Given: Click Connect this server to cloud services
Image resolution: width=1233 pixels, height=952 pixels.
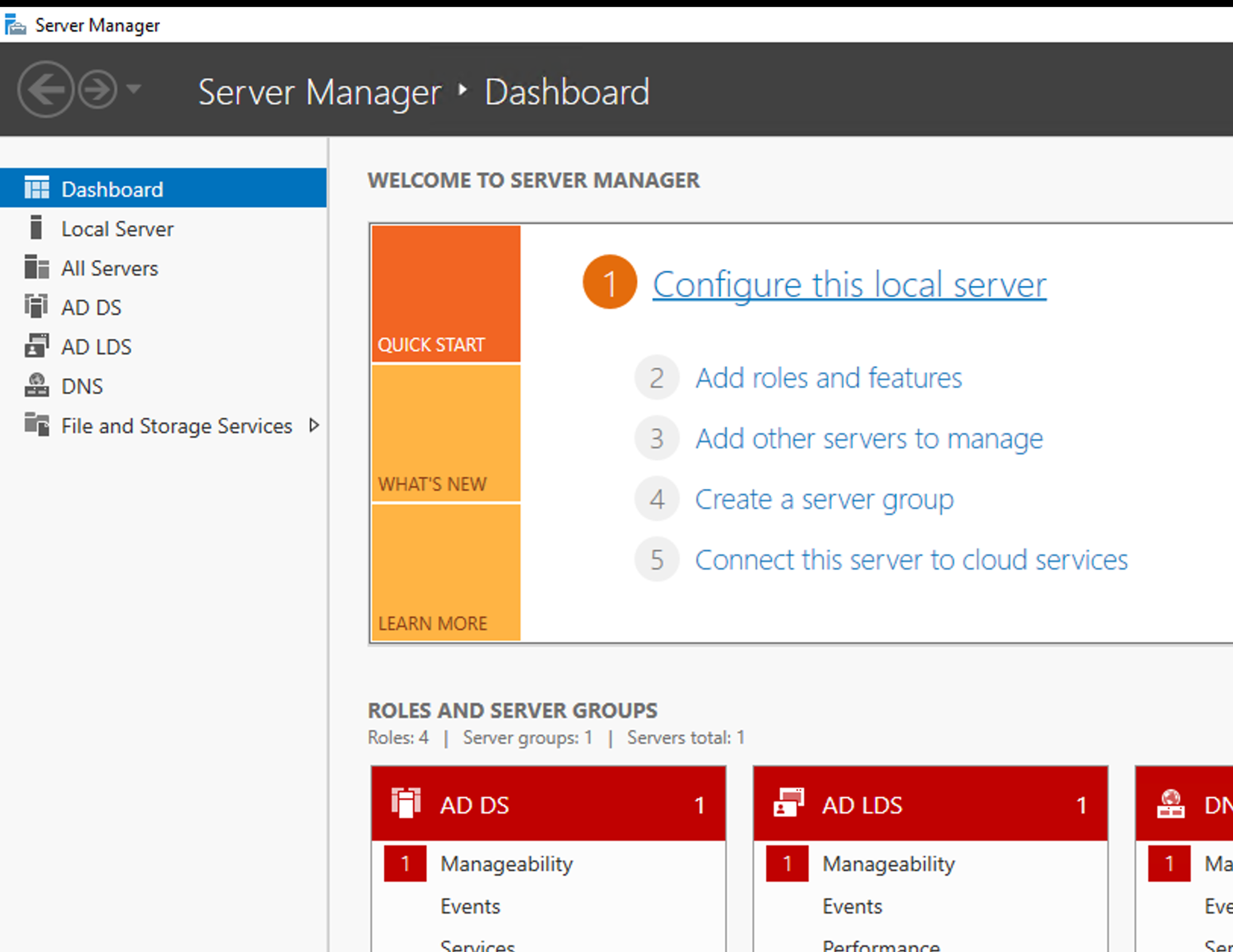Looking at the screenshot, I should pyautogui.click(x=911, y=560).
